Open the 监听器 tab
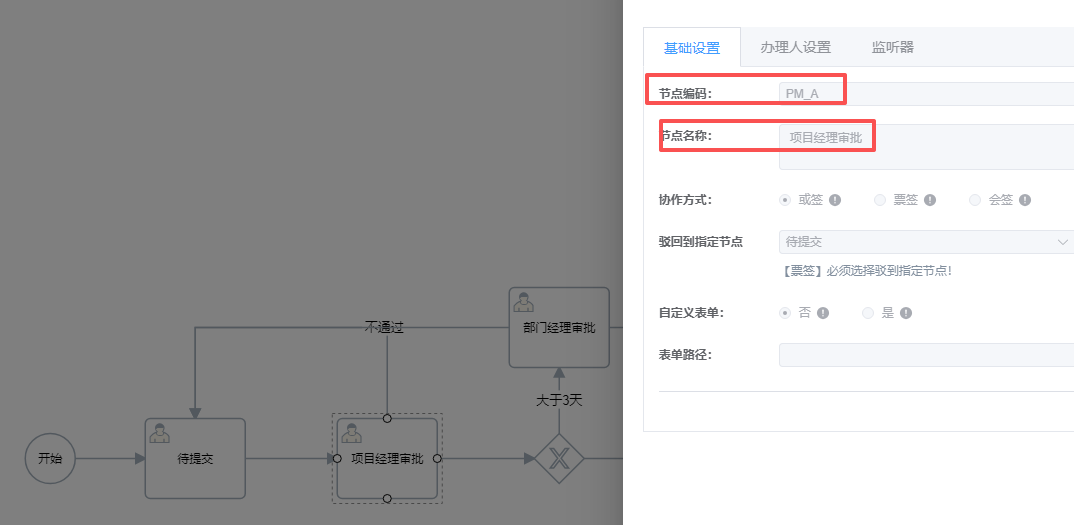Viewport: 1074px width, 525px height. (x=892, y=47)
